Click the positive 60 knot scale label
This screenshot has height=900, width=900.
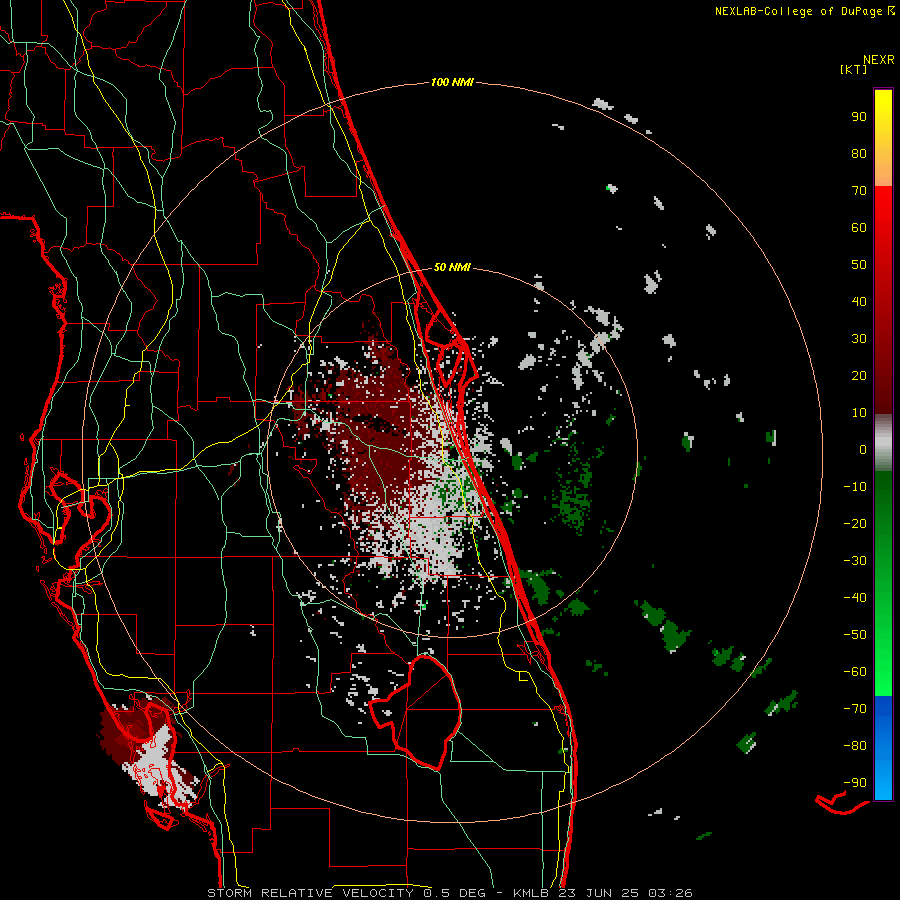point(859,227)
